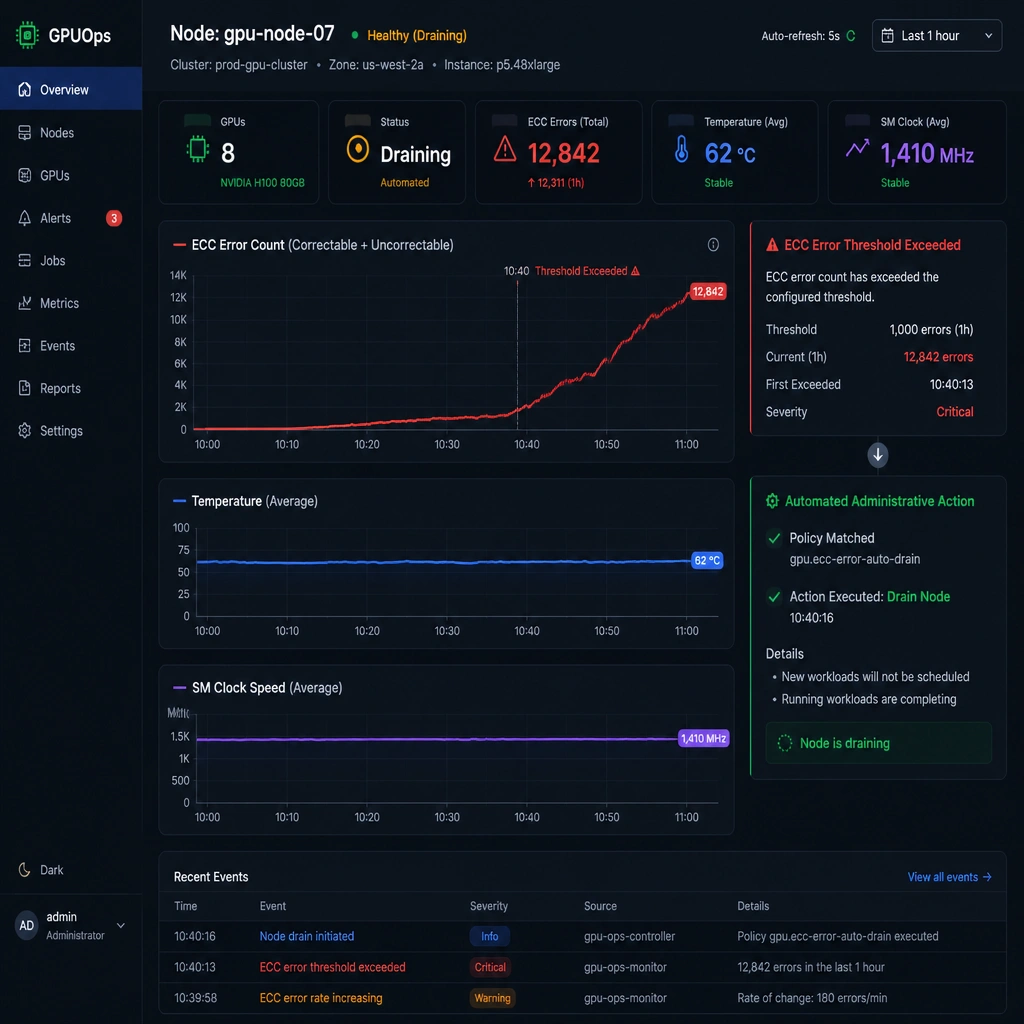Image resolution: width=1024 pixels, height=1024 pixels.
Task: Click the Critical severity badge in events table
Action: point(490,967)
